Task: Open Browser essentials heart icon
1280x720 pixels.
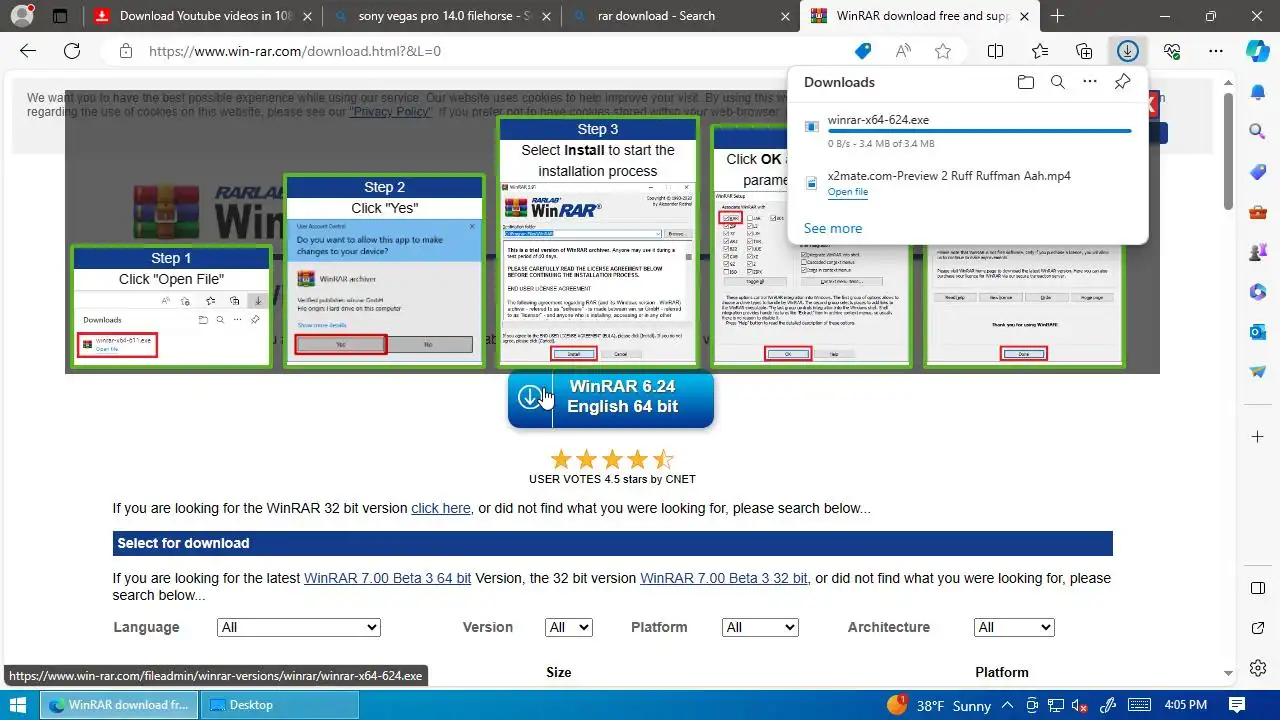Action: [x=1172, y=51]
